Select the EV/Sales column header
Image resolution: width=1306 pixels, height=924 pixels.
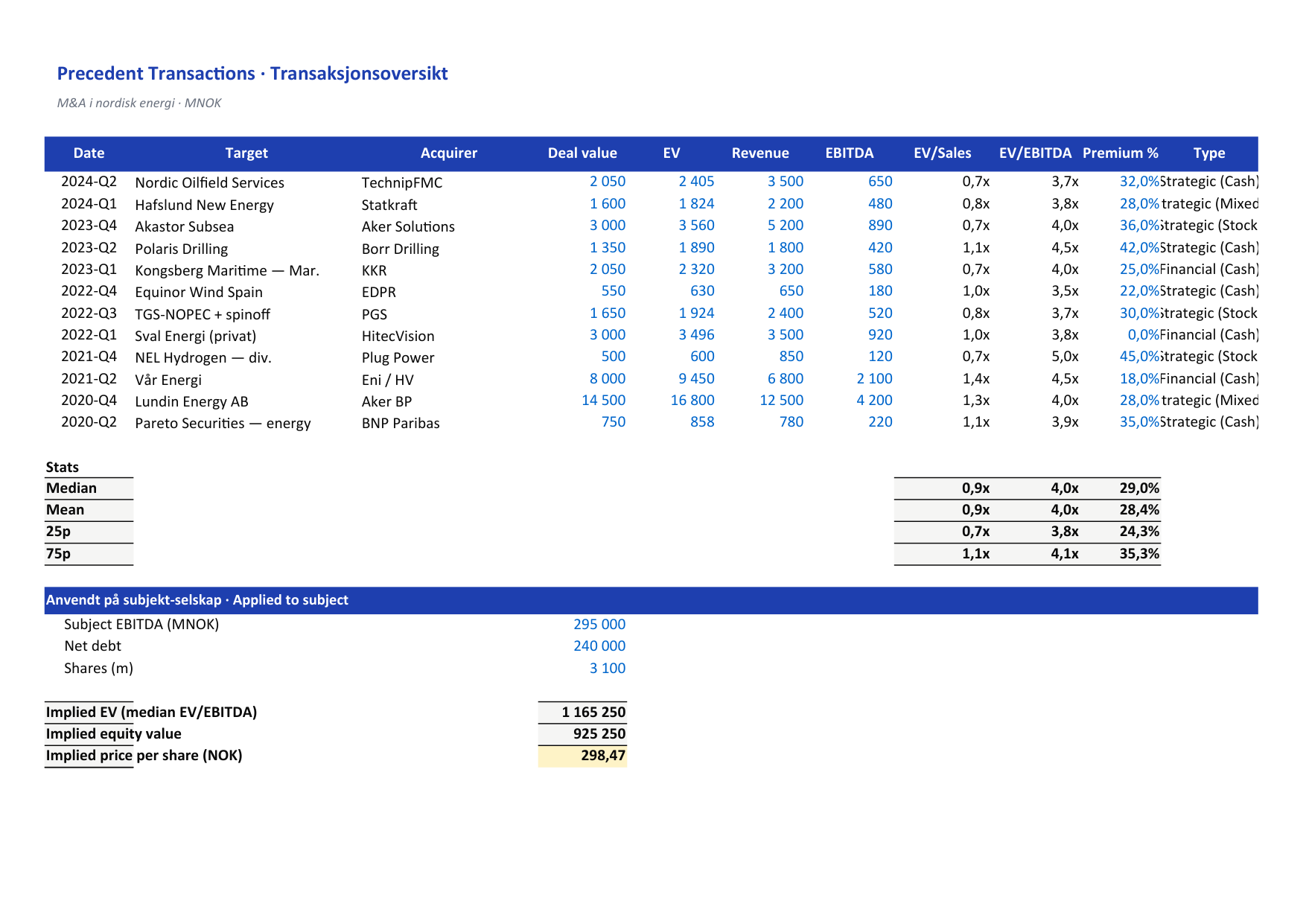pyautogui.click(x=943, y=153)
